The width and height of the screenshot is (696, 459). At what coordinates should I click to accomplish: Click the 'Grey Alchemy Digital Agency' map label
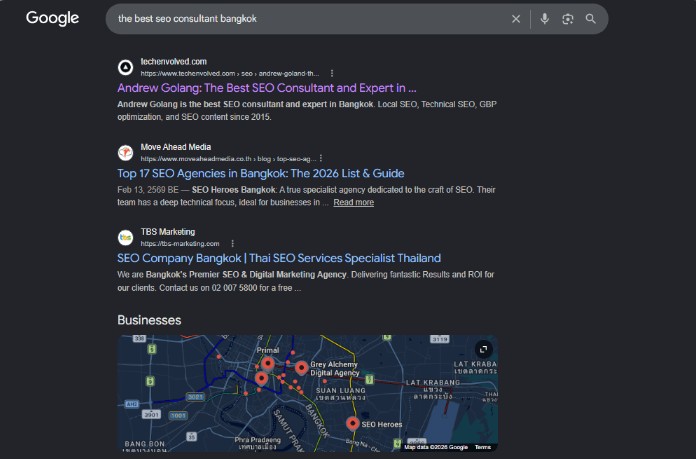335,368
